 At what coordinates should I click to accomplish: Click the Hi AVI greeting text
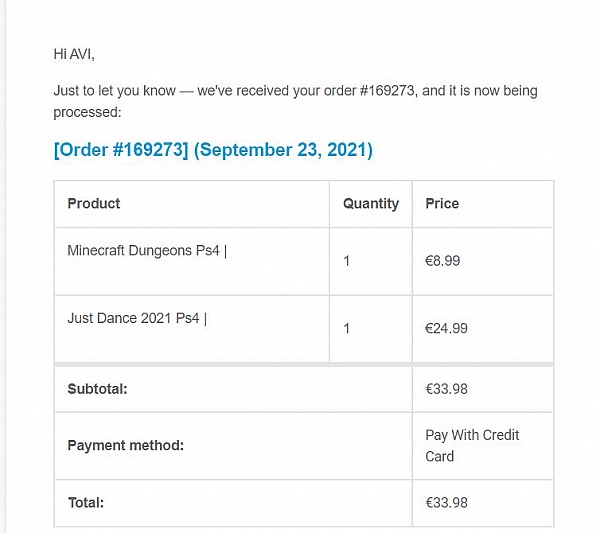[x=74, y=54]
